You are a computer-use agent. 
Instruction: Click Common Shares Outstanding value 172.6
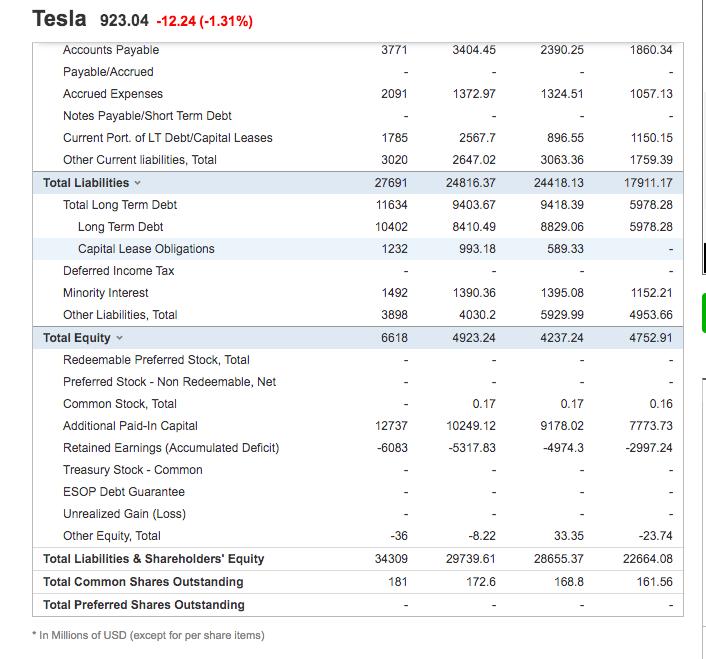480,582
